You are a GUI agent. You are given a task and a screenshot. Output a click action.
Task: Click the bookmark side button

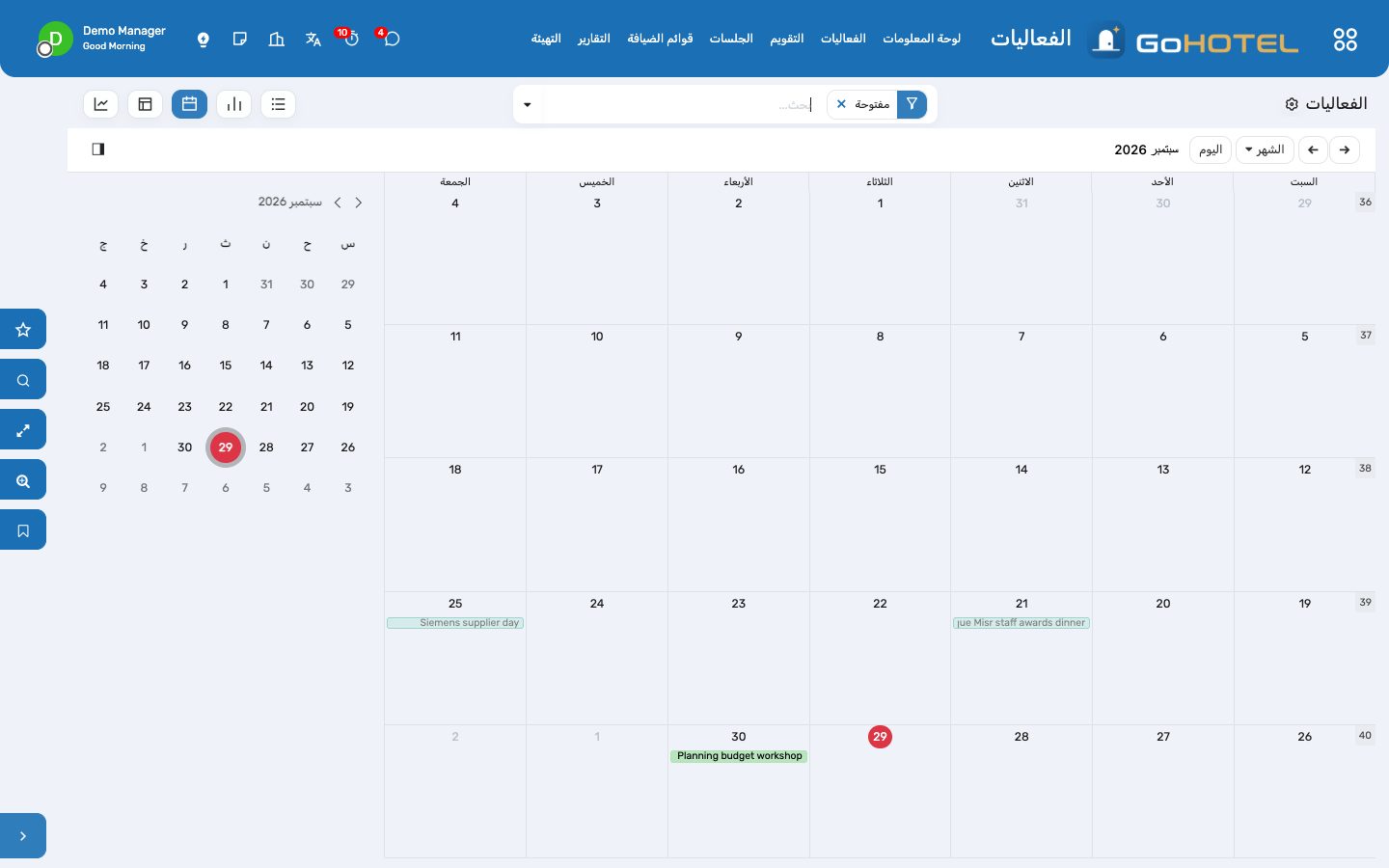(23, 530)
